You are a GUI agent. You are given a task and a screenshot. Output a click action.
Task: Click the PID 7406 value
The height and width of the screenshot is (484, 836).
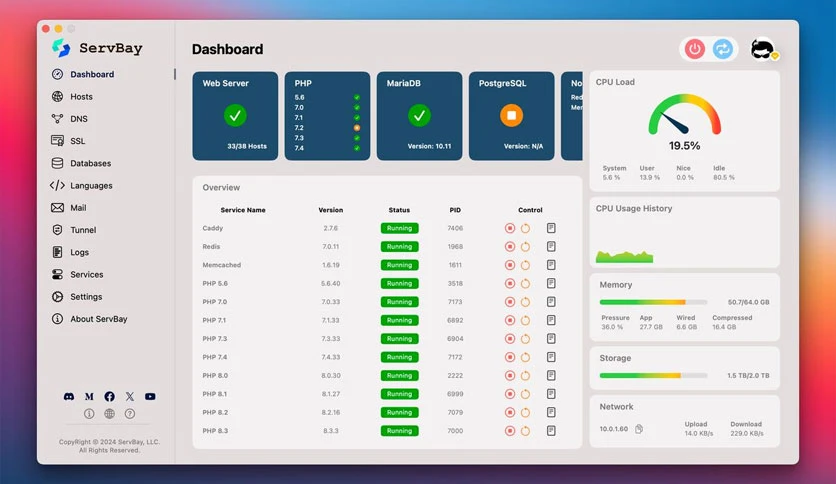[455, 228]
